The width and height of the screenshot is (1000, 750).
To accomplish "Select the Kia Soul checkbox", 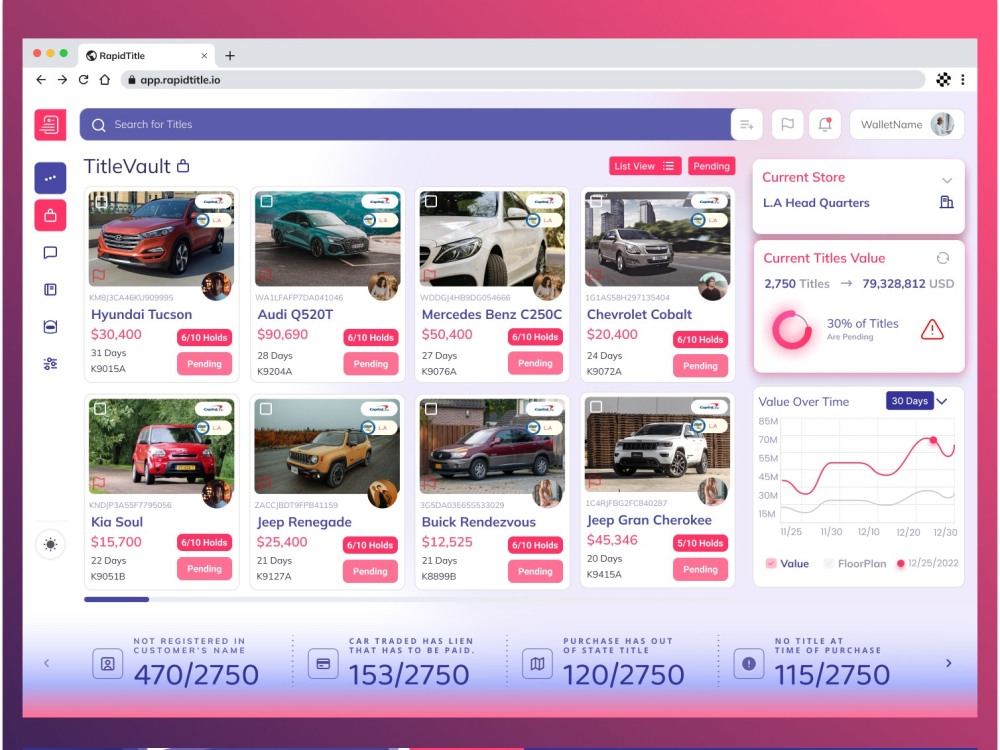I will tap(100, 409).
